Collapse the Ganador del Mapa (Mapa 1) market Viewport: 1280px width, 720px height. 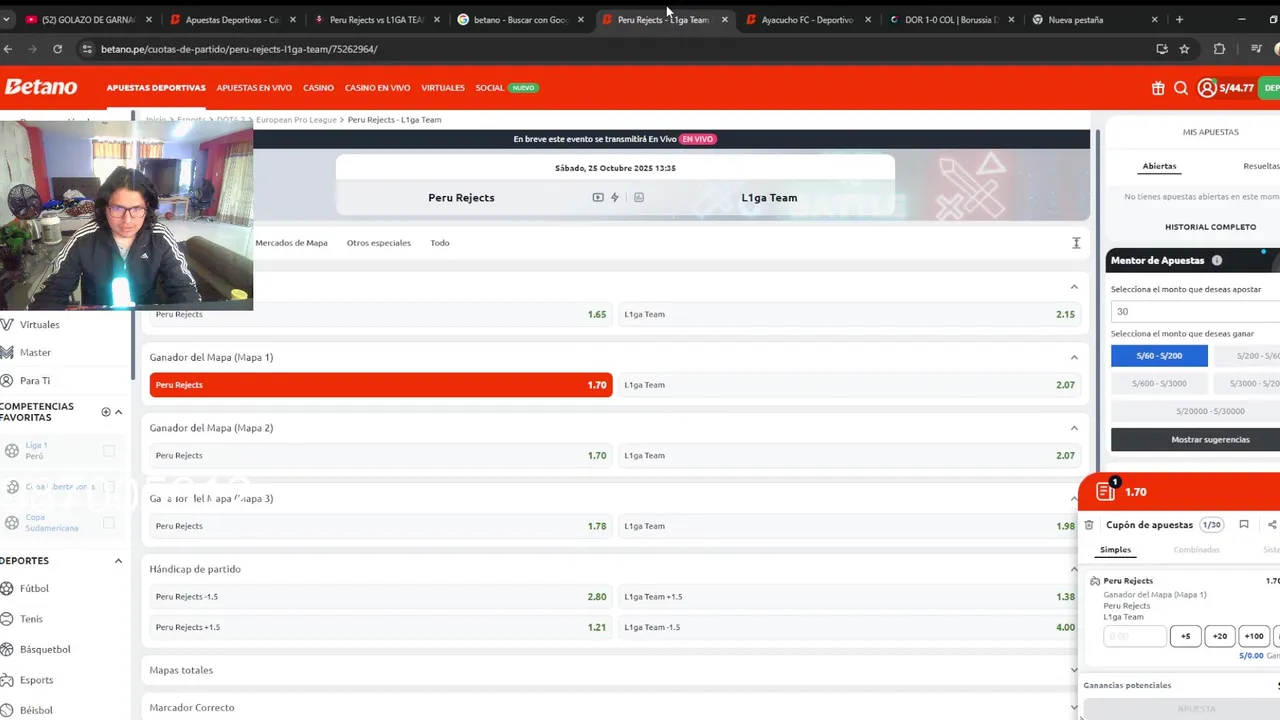click(1074, 357)
